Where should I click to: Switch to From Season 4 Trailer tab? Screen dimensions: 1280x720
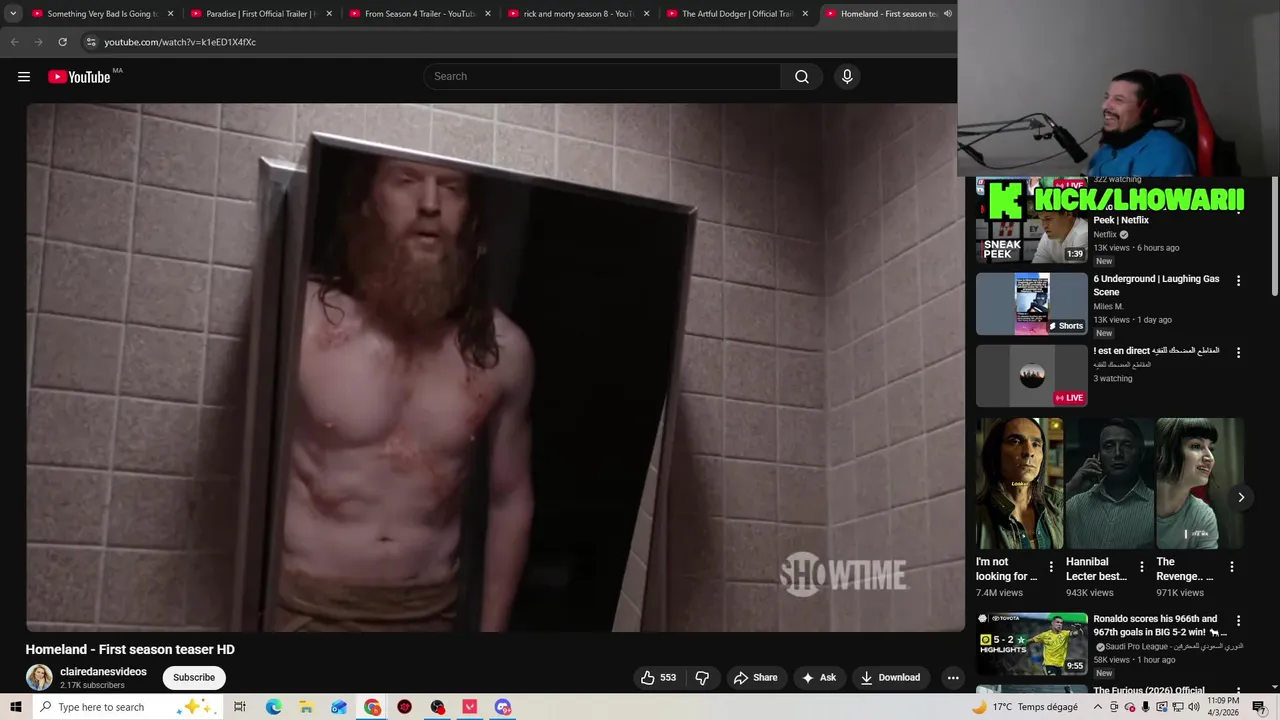tap(421, 14)
